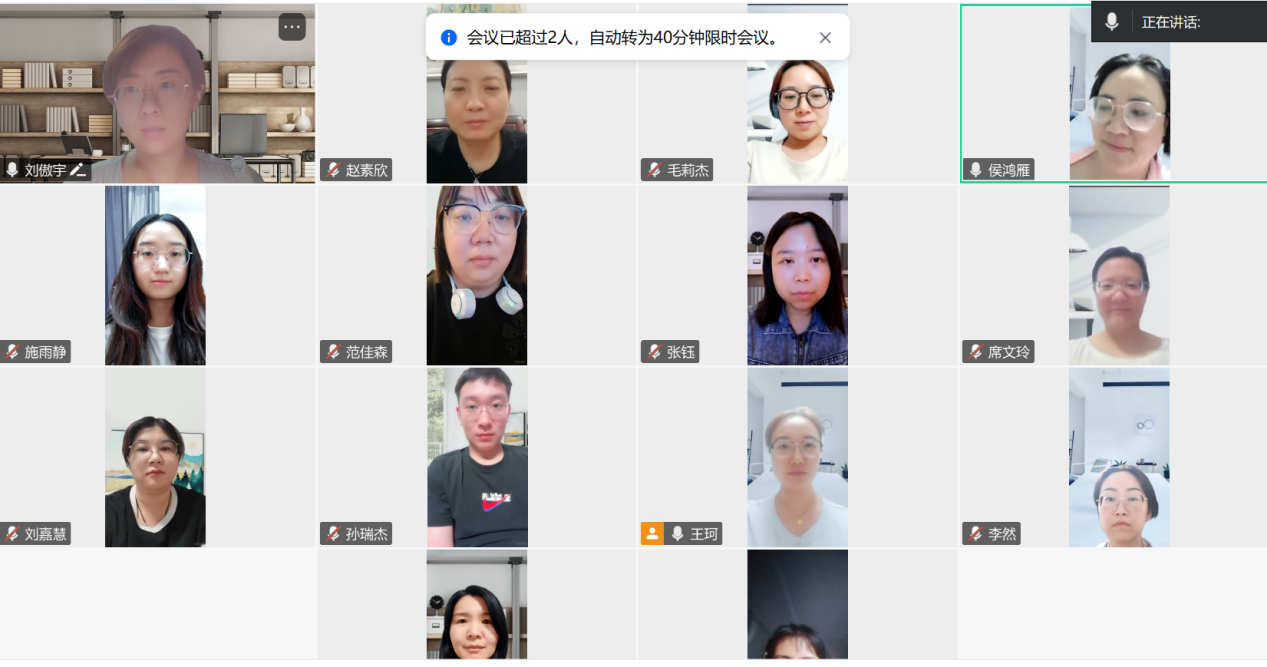Click the microphone icon beside 侯鸿雁
1267x667 pixels.
coord(975,170)
